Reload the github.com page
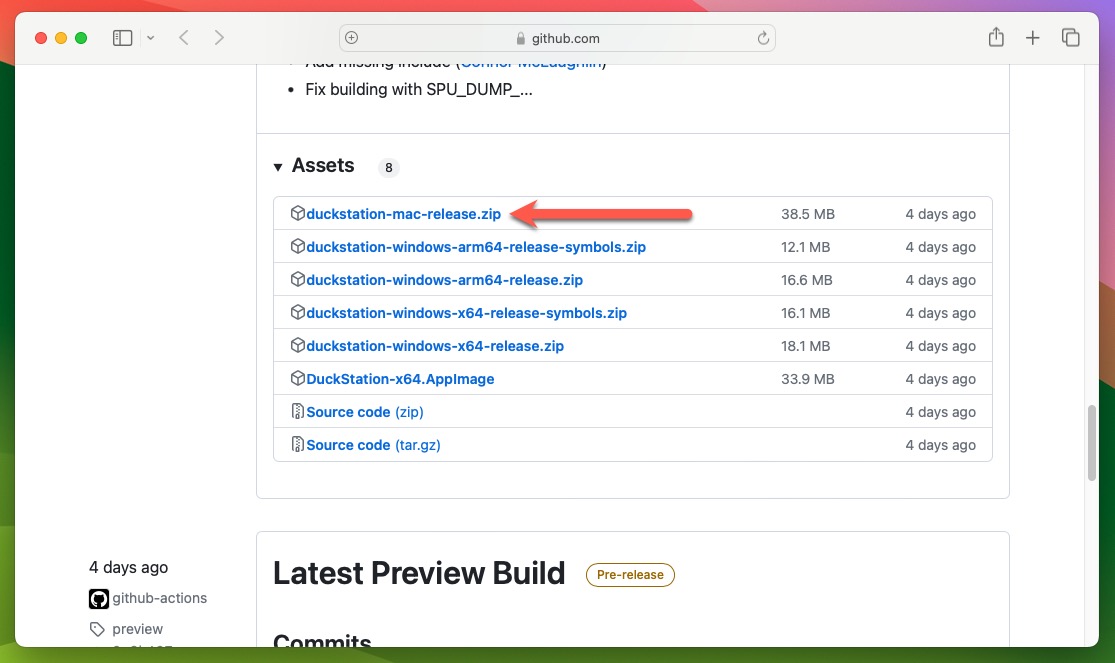 [763, 38]
